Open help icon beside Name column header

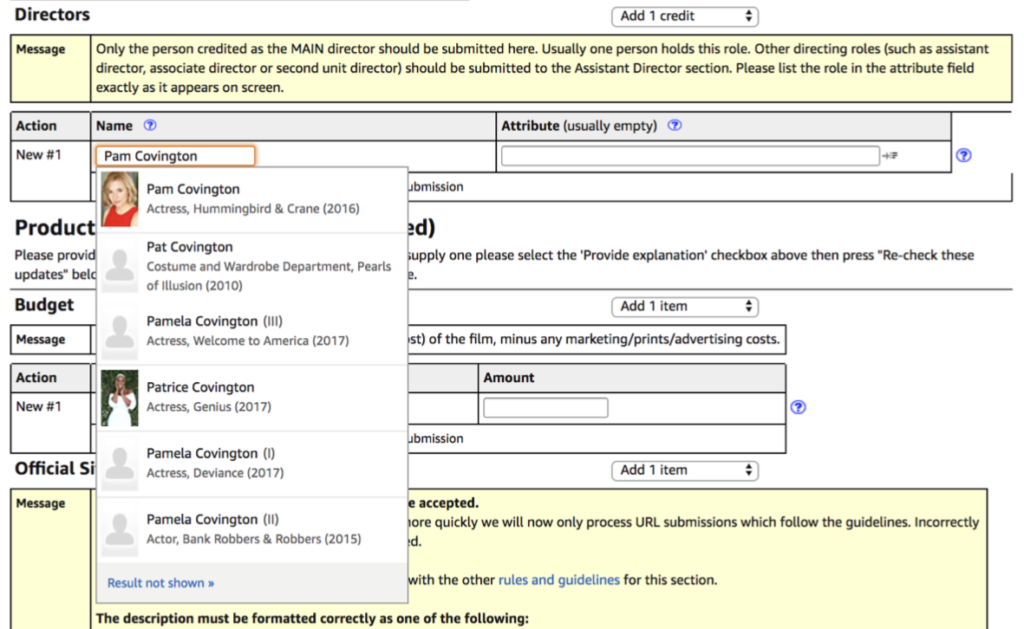tap(150, 125)
